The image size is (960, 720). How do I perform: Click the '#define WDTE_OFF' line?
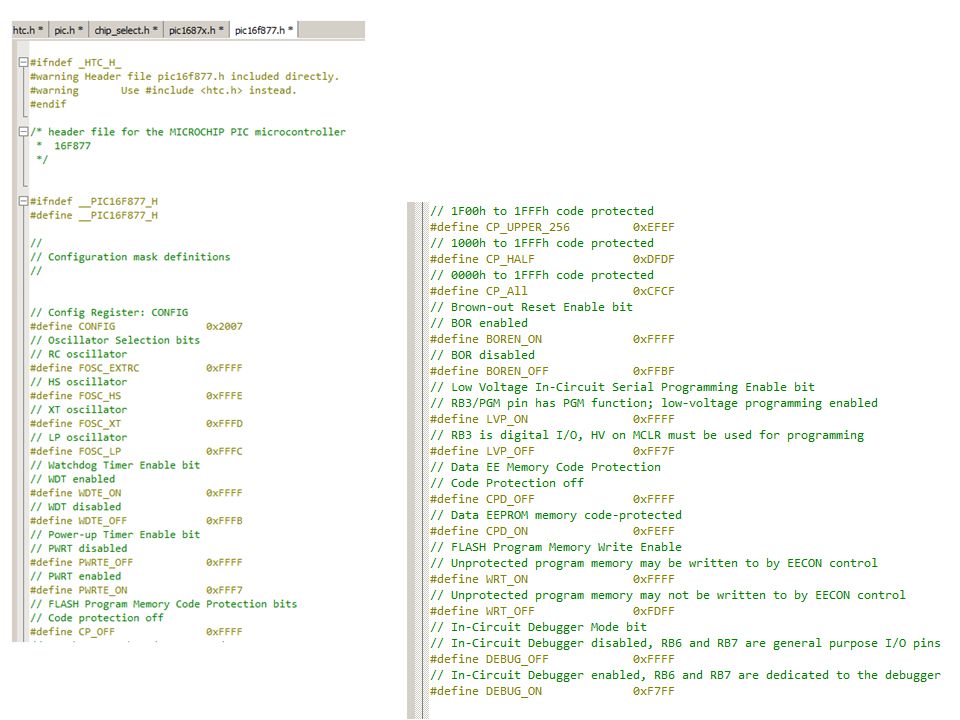[136, 521]
